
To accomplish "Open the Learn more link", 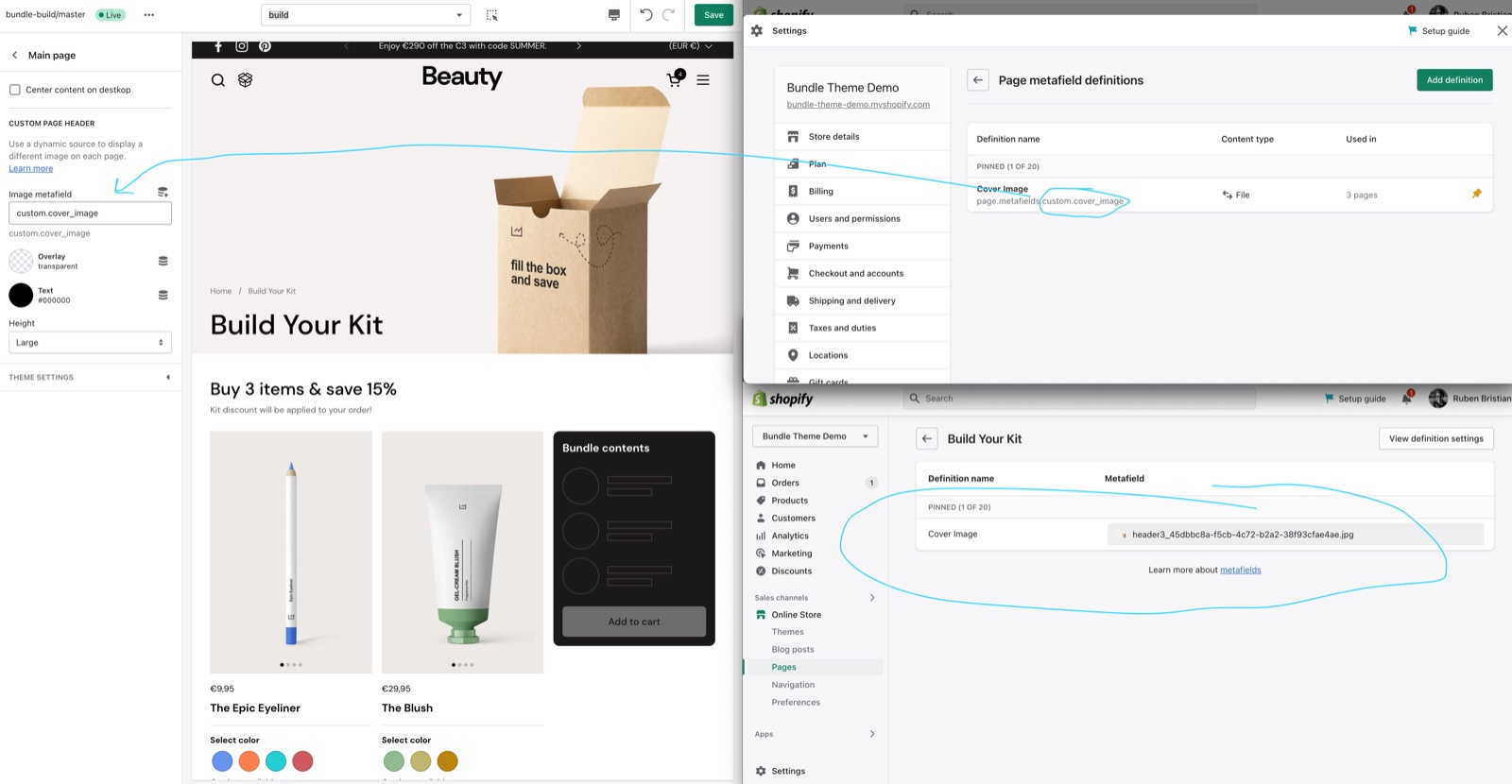I will (31, 168).
